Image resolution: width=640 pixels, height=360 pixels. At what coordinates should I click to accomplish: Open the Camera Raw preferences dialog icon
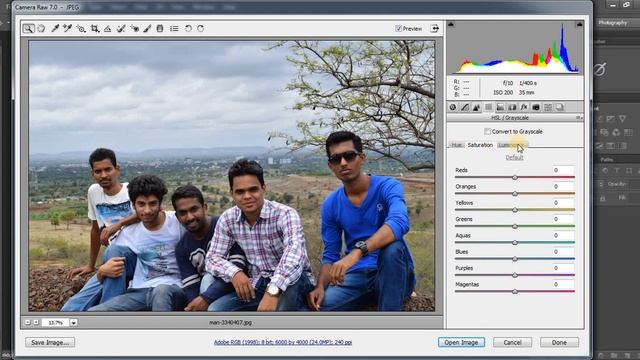coord(174,29)
